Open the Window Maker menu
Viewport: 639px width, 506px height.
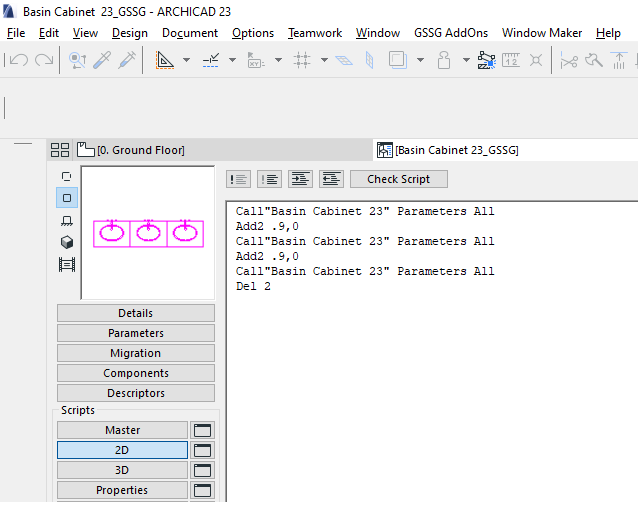pos(542,33)
